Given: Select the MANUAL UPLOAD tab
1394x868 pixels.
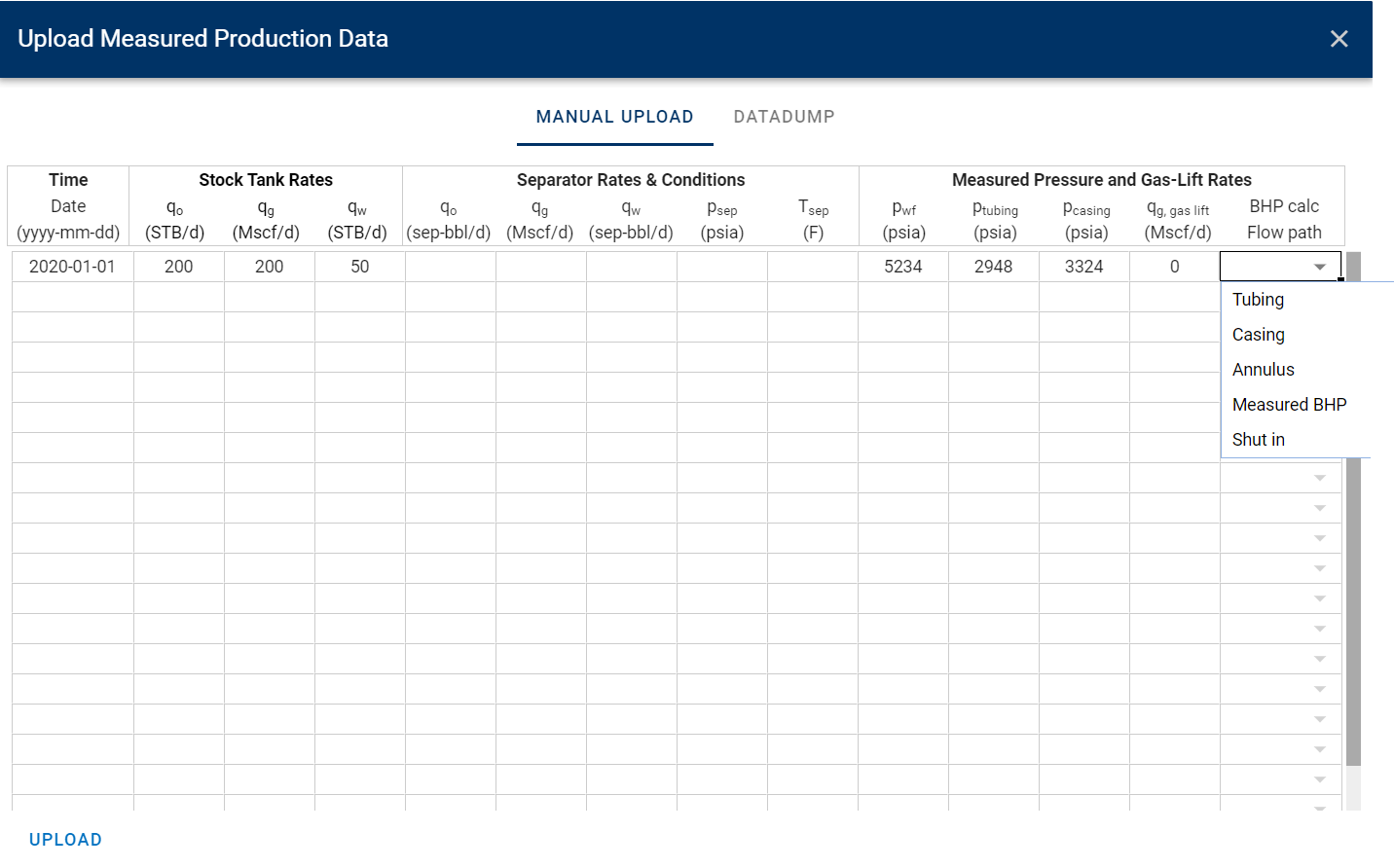Looking at the screenshot, I should coord(614,117).
